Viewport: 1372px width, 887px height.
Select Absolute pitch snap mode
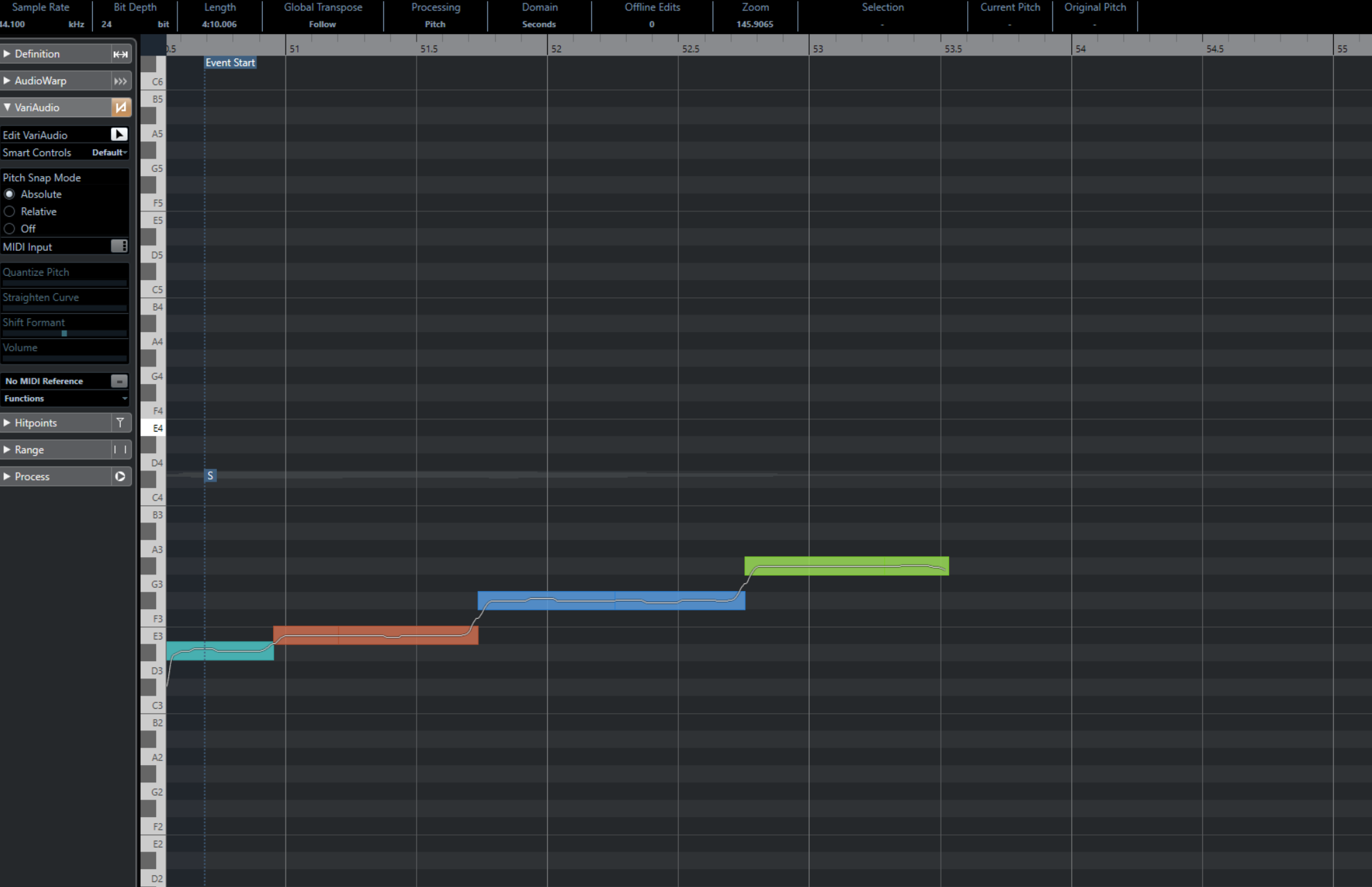click(x=10, y=194)
